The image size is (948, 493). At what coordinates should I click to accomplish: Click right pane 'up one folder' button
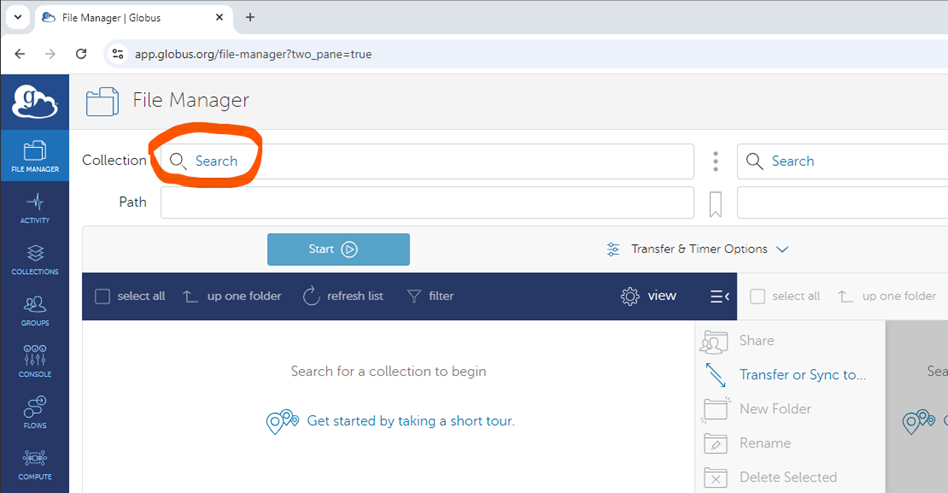pyautogui.click(x=887, y=296)
